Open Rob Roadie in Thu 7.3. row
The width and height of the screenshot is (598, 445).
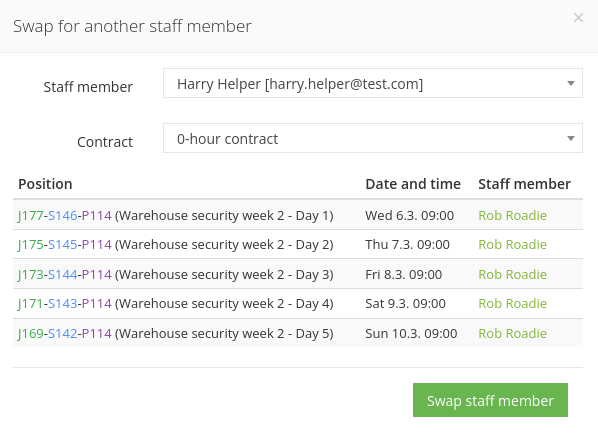(x=513, y=244)
